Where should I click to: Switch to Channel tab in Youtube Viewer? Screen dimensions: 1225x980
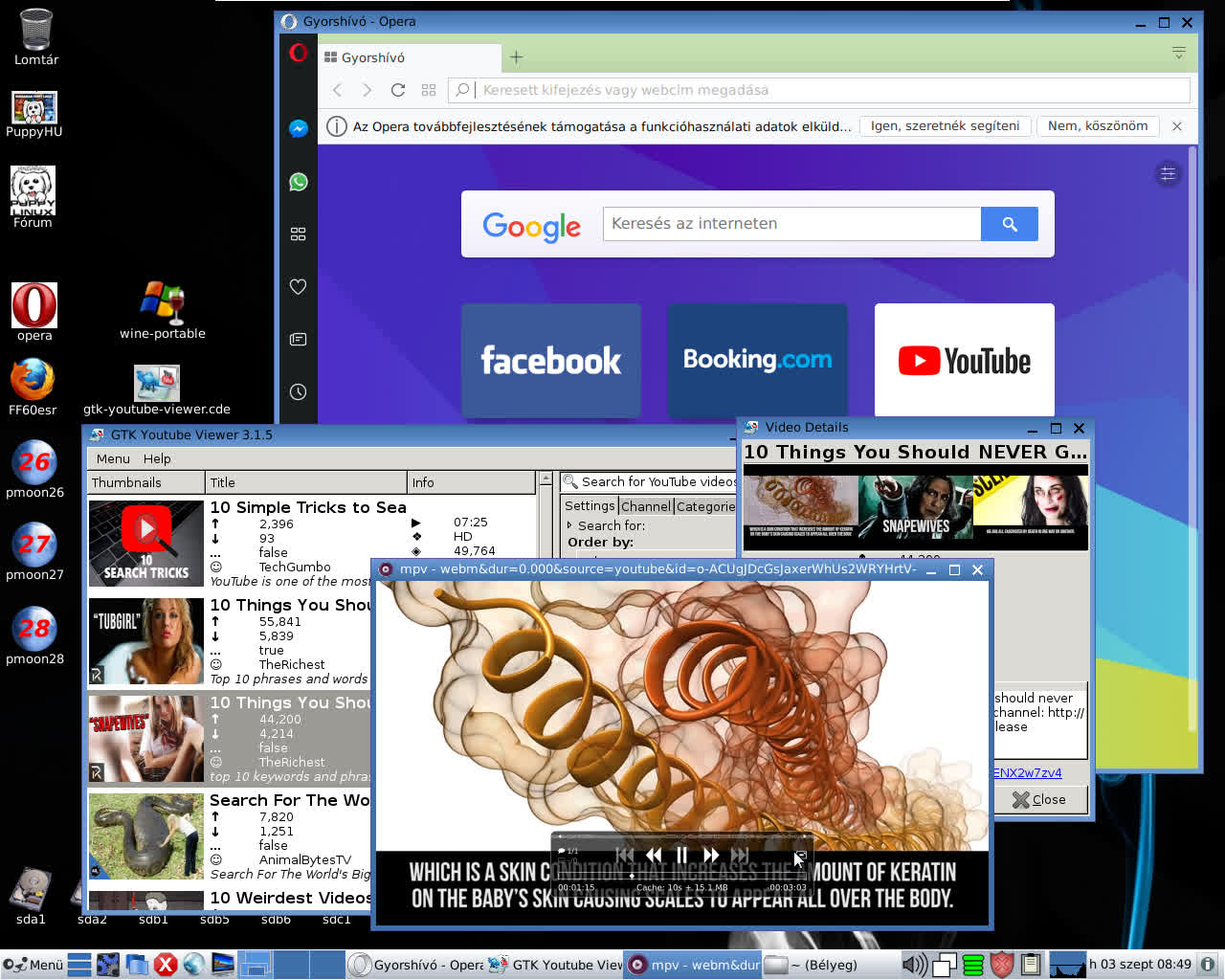(x=646, y=506)
